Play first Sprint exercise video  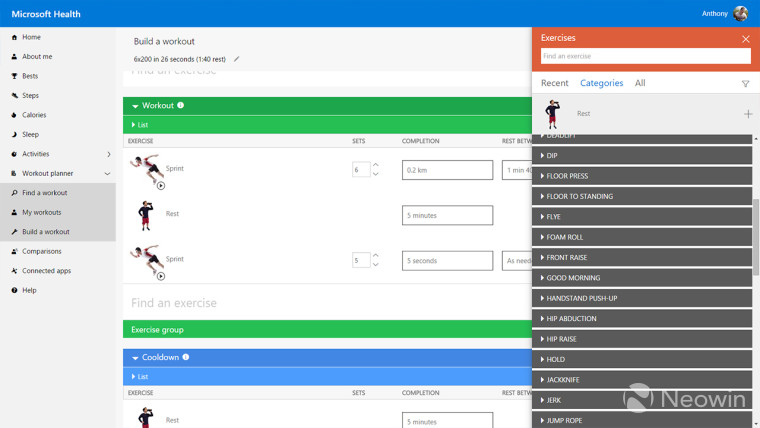pos(161,186)
